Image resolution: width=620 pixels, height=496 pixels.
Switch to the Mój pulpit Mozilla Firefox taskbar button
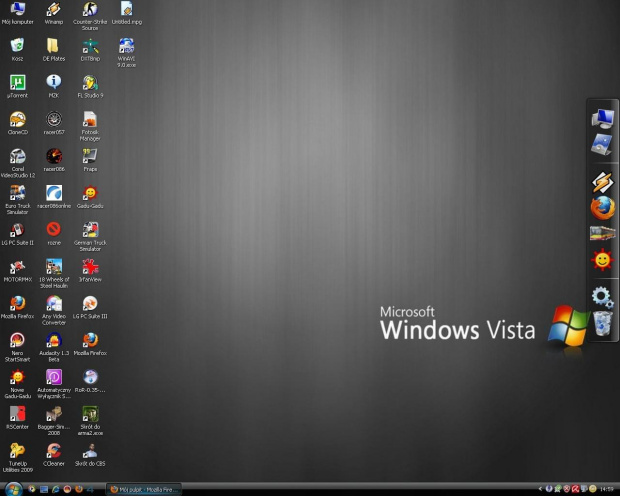coord(144,490)
